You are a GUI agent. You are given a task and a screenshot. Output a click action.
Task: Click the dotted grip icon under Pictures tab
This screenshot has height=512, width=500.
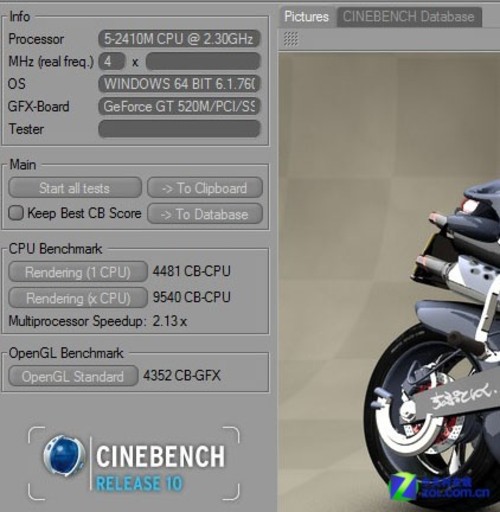291,39
